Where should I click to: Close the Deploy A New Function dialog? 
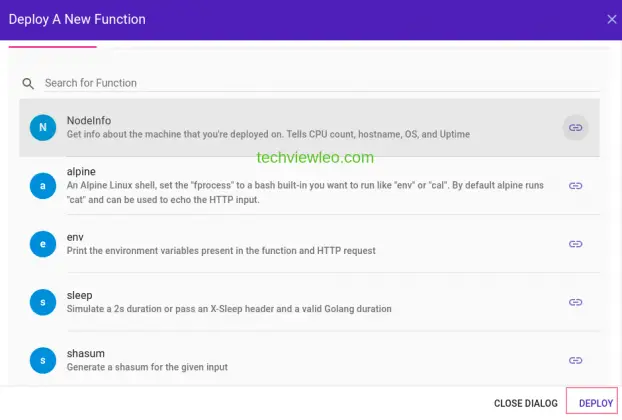coord(612,19)
